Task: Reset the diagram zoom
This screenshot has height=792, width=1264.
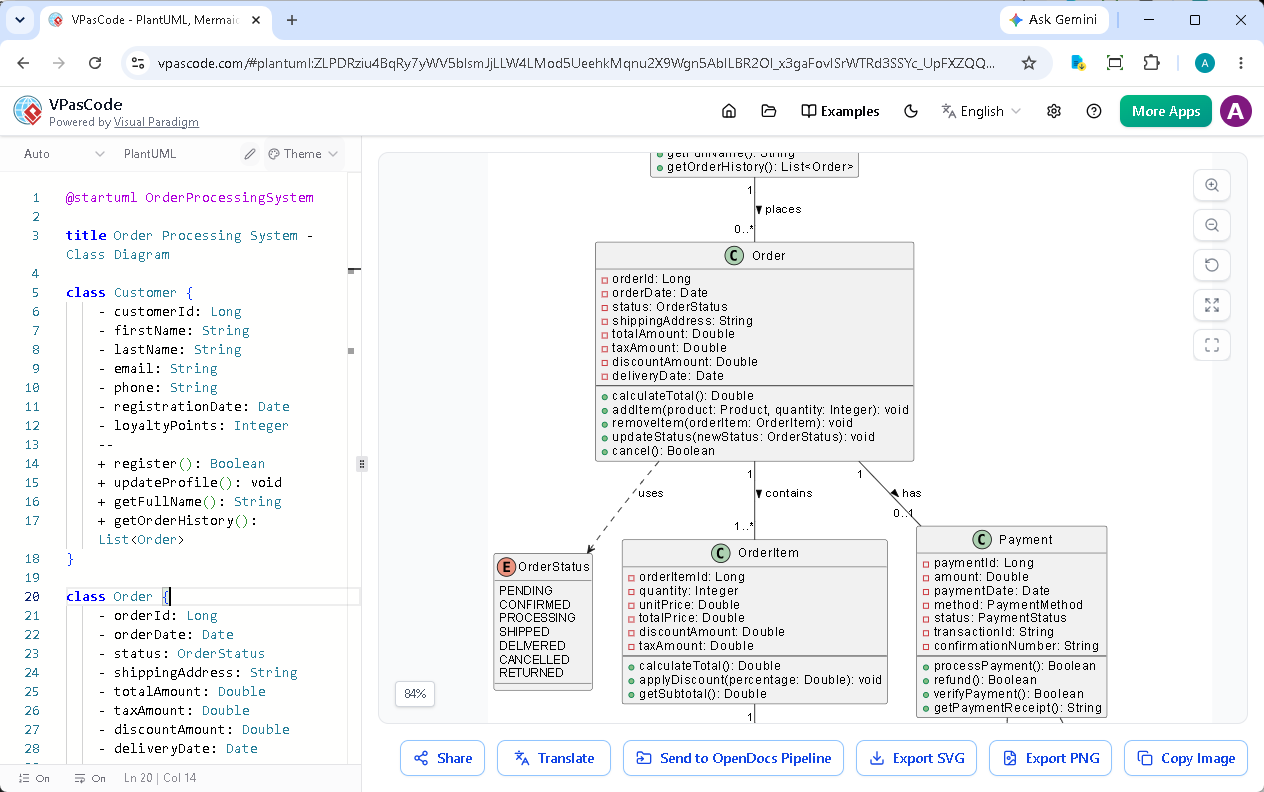Action: coord(1212,265)
